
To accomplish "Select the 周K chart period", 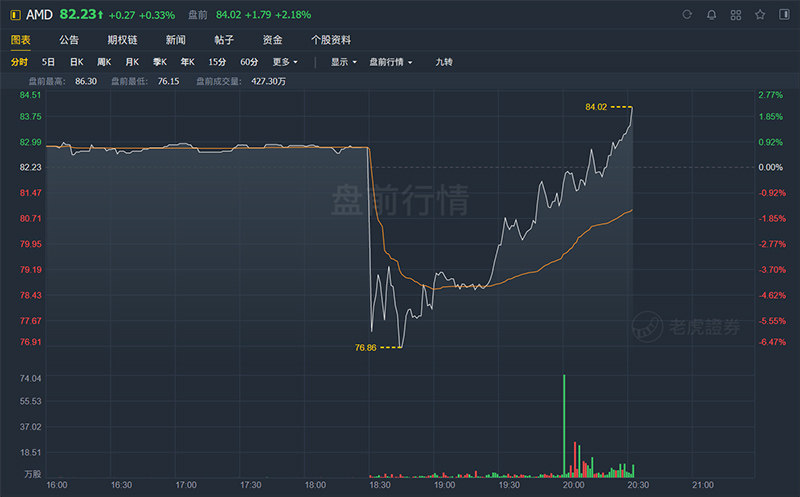I will [x=104, y=62].
